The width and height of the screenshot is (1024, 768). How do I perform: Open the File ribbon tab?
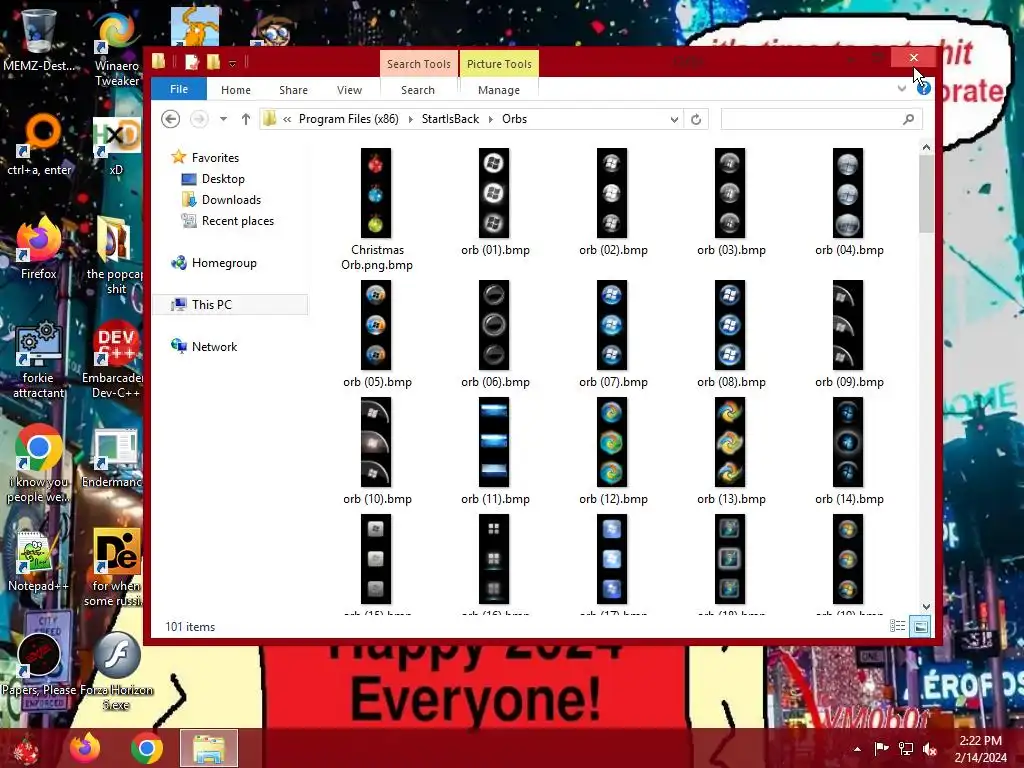179,89
